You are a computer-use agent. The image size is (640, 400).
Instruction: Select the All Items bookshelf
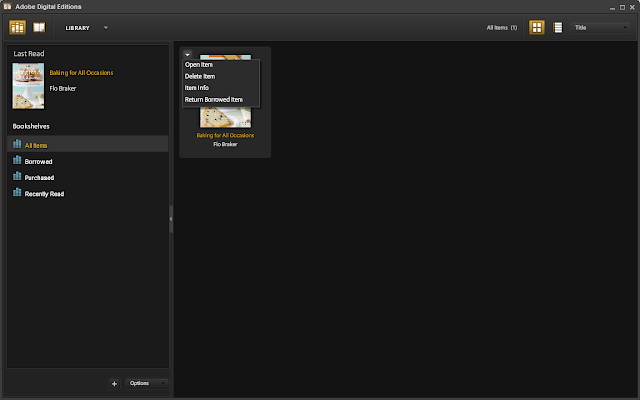coord(88,144)
